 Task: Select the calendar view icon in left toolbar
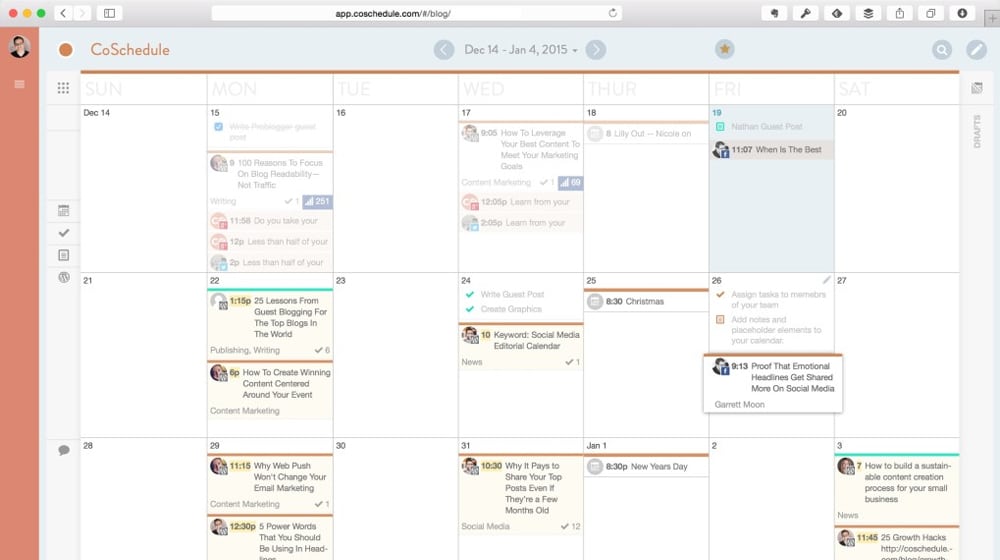tap(64, 210)
